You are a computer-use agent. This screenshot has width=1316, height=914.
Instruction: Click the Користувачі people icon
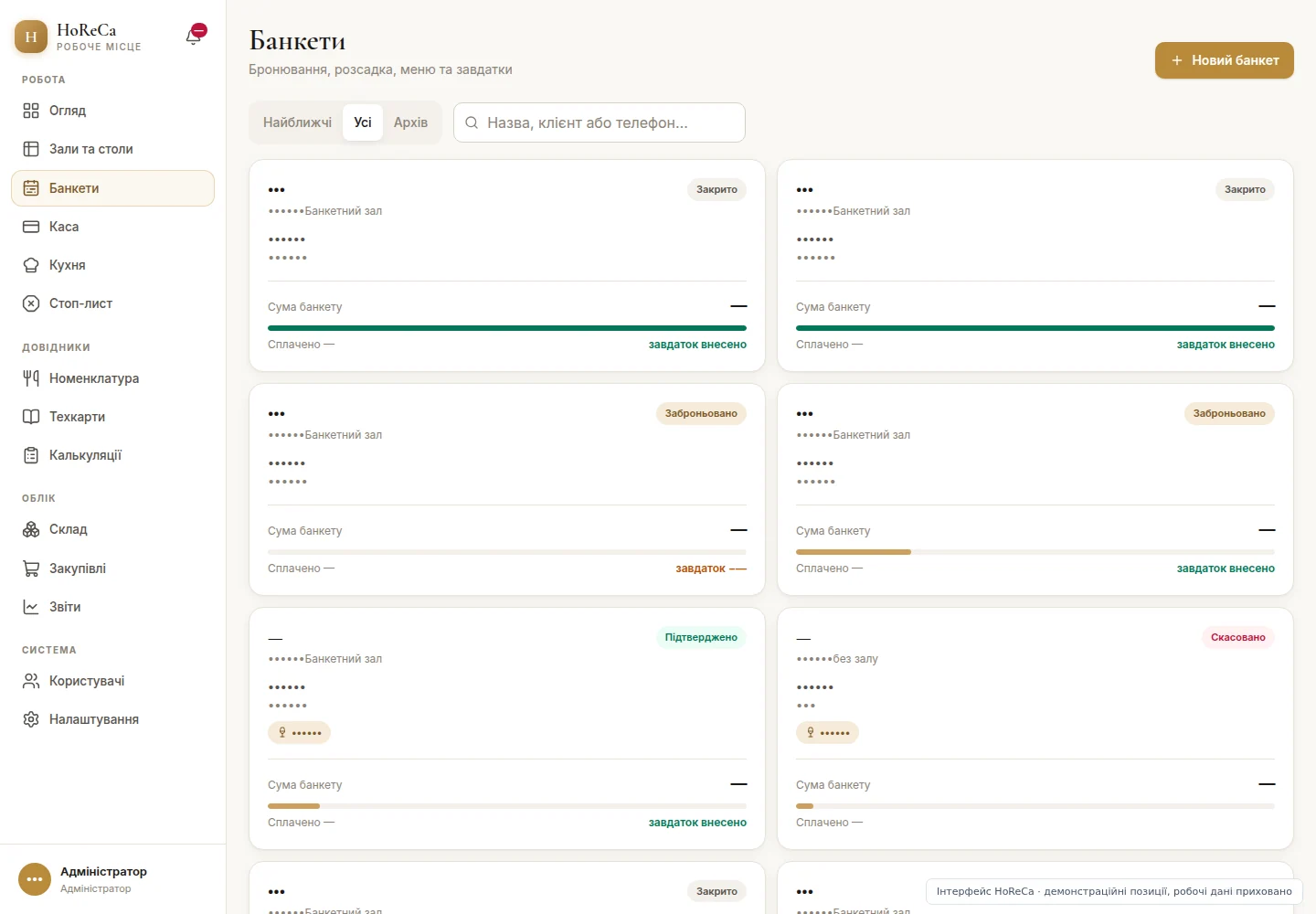pos(31,681)
